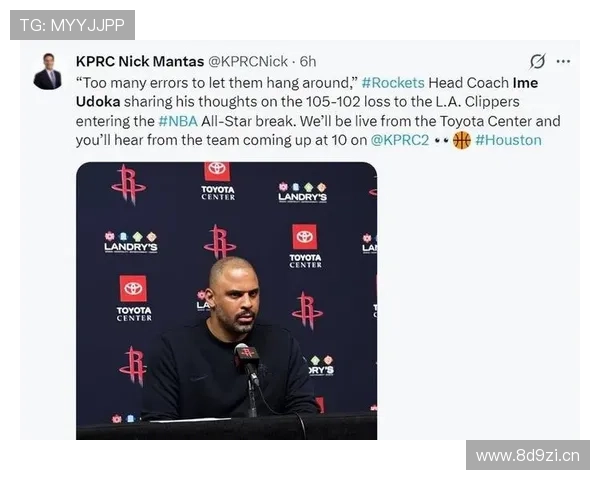Open Nick Mantas's profile avatar
600x480 pixels.
pyautogui.click(x=48, y=72)
